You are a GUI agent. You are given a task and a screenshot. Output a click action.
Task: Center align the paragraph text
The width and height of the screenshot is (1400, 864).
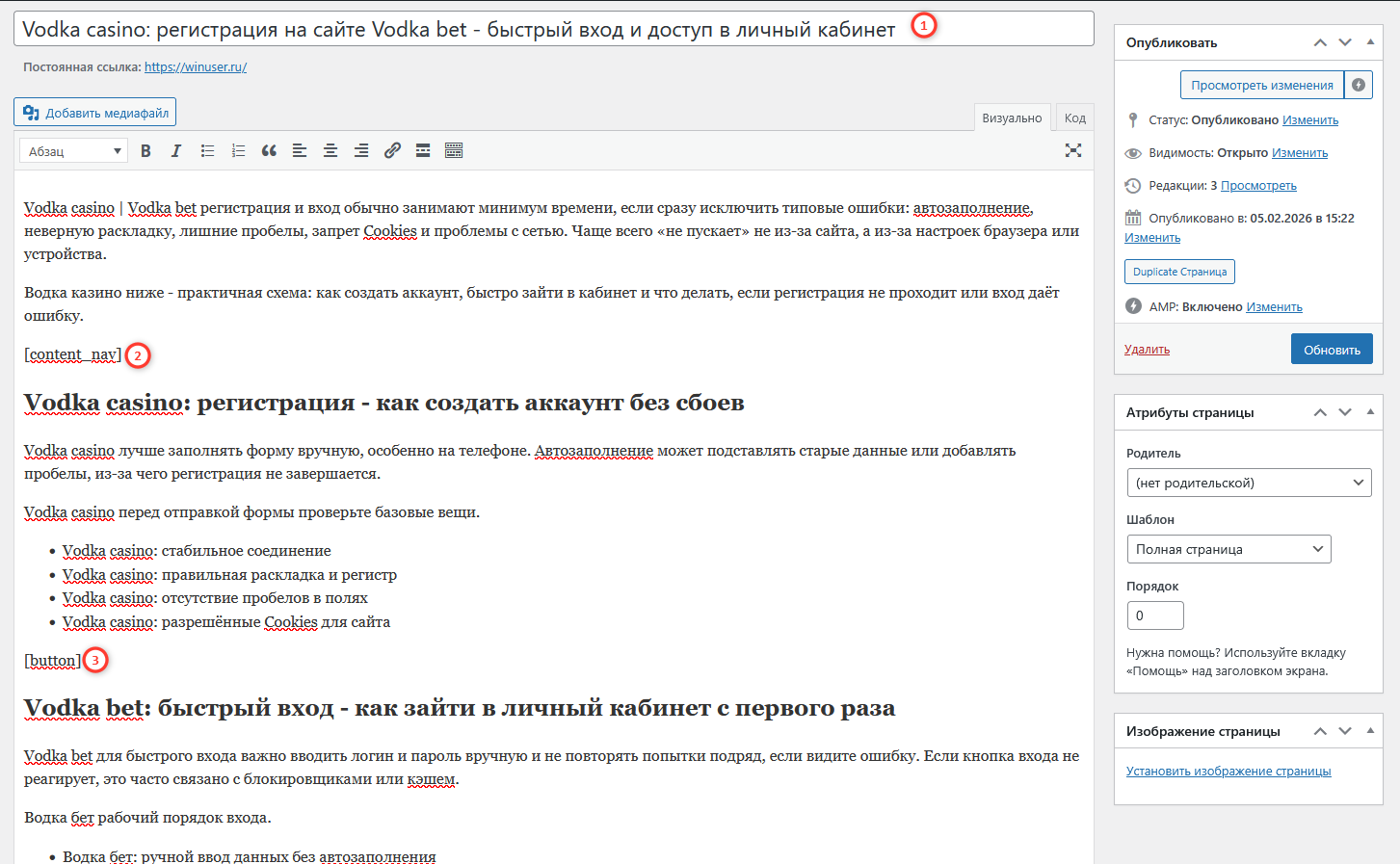(x=330, y=150)
